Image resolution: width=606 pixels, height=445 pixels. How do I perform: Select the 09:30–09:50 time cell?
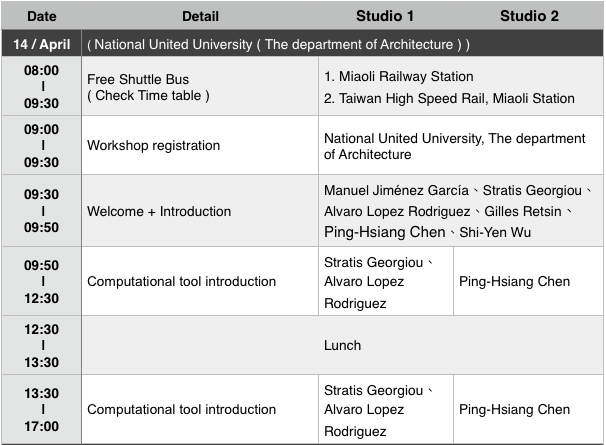click(x=41, y=211)
